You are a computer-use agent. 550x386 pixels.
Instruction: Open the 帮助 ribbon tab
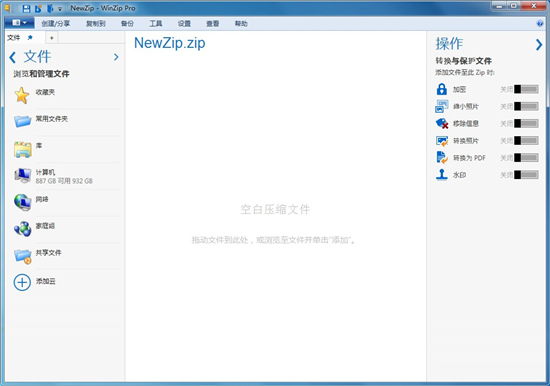pos(241,24)
